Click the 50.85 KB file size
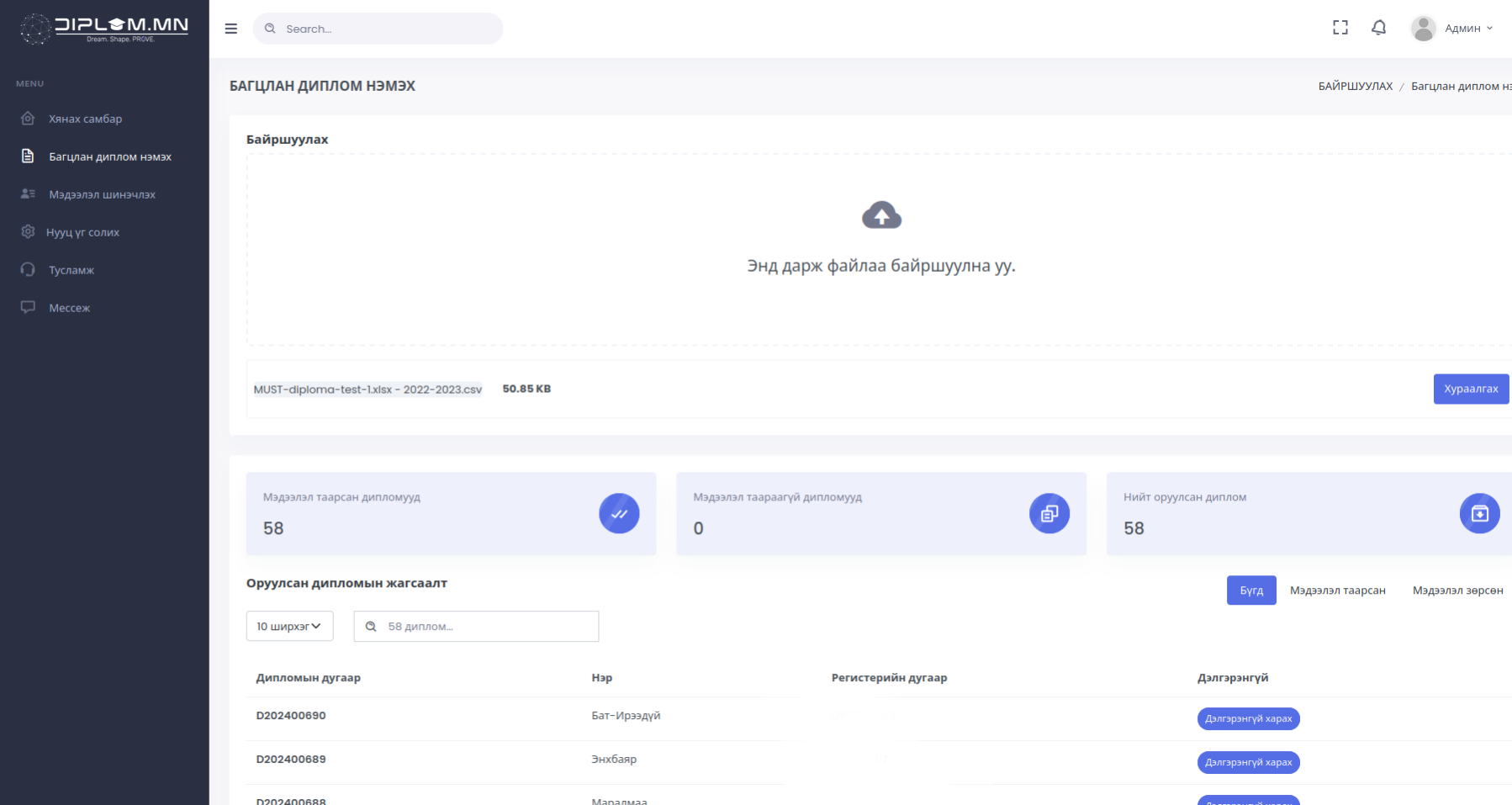The image size is (1512, 805). pyautogui.click(x=526, y=389)
